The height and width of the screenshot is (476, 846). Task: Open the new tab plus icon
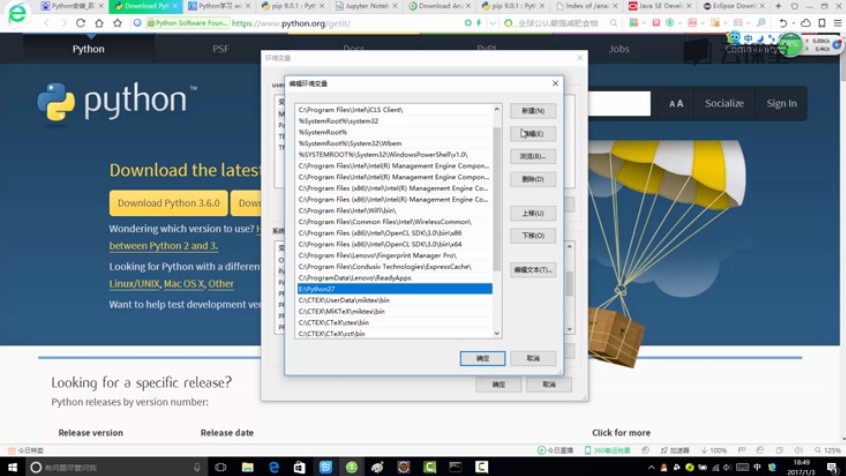[778, 6]
